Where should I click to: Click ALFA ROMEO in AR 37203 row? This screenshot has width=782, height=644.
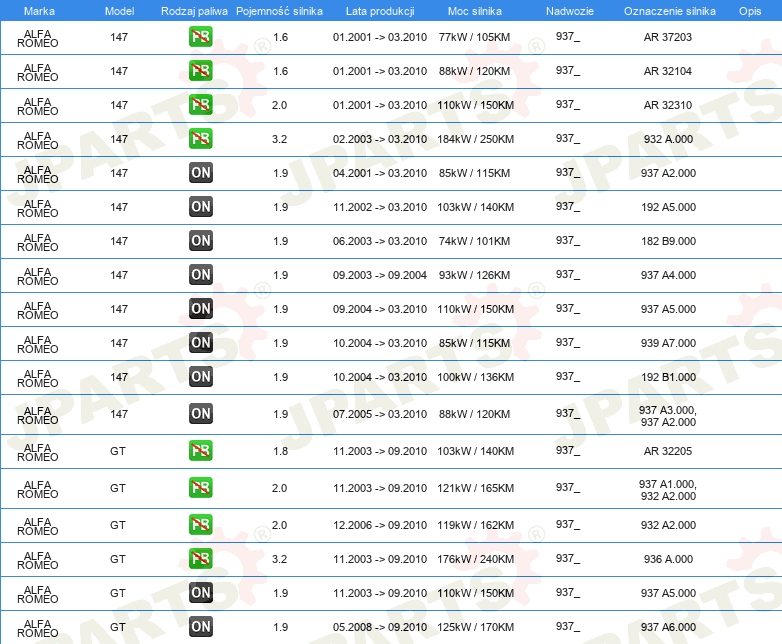tap(37, 38)
